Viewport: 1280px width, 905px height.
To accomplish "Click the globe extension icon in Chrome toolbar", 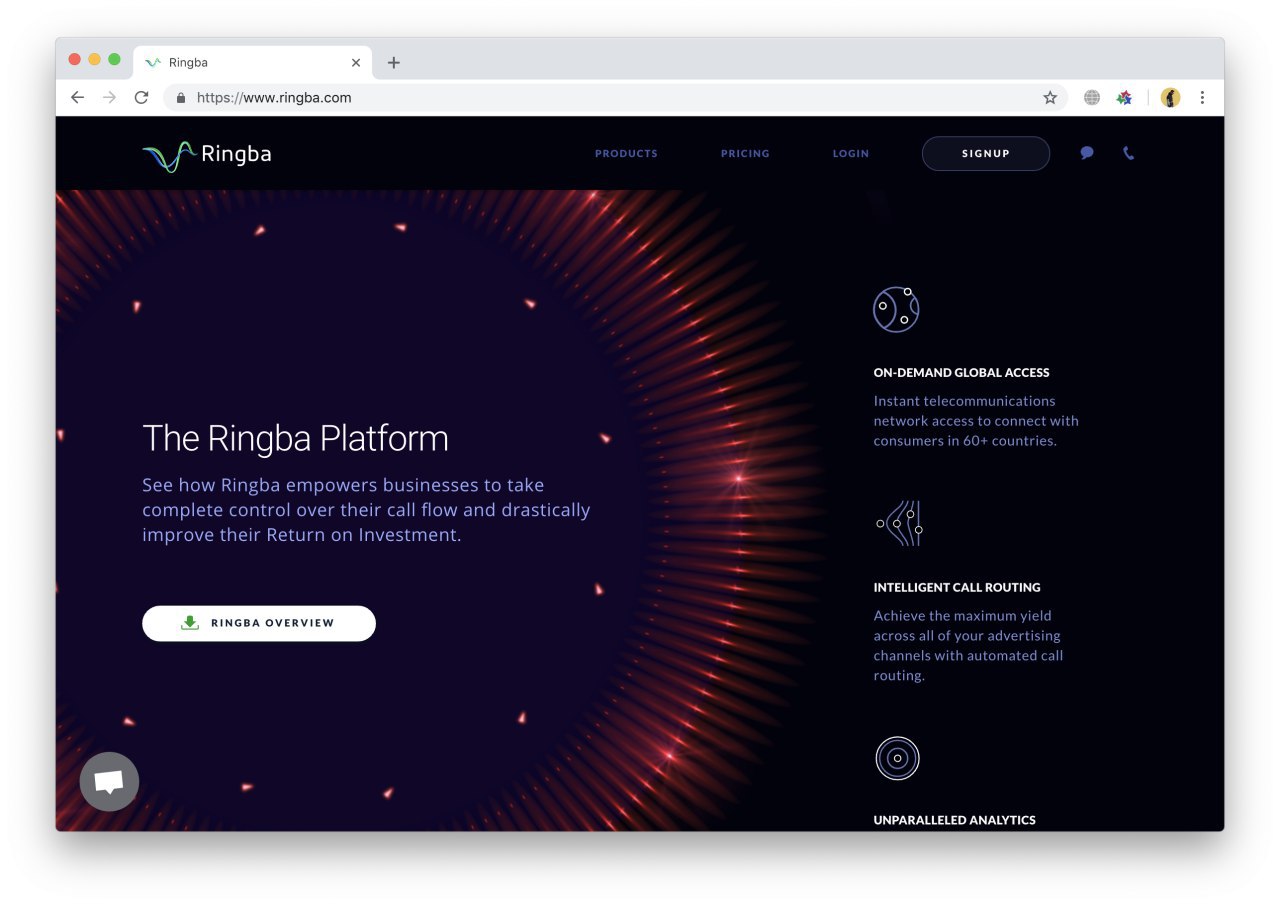I will [1092, 98].
